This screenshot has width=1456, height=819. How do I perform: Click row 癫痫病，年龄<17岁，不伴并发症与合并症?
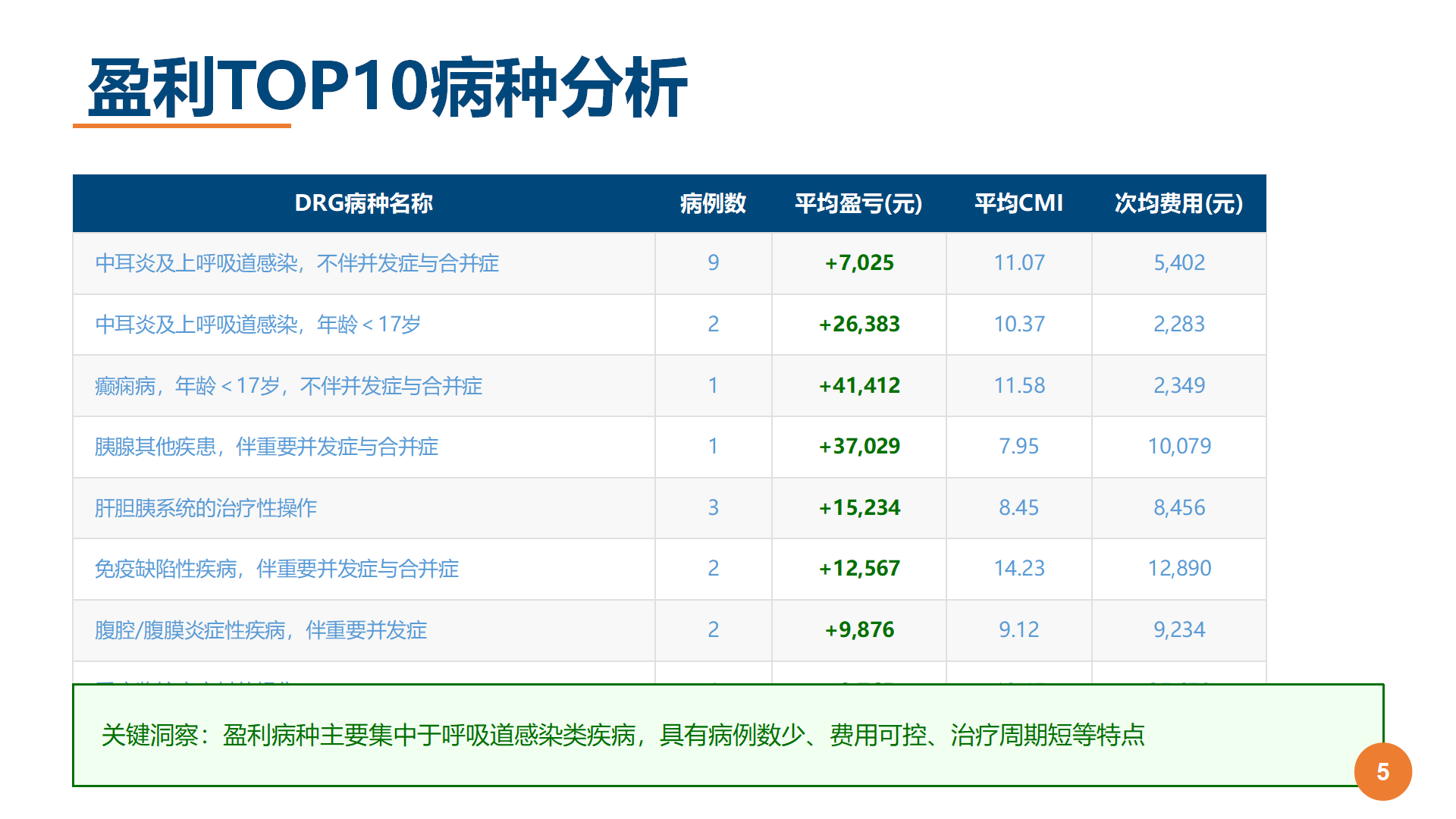point(670,386)
